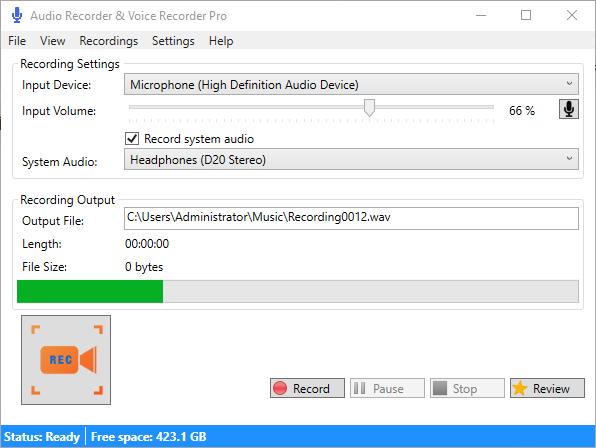596x448 pixels.
Task: Click the Input Volume slider handle
Action: coord(369,108)
